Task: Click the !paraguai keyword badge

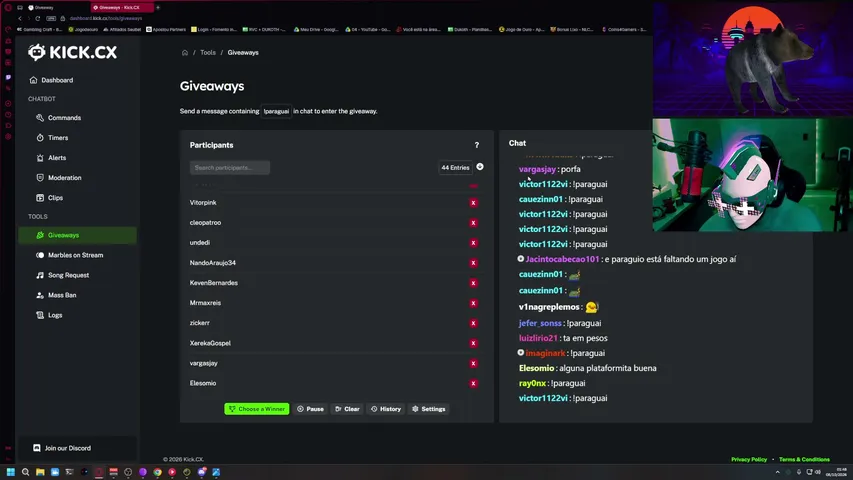Action: (276, 112)
